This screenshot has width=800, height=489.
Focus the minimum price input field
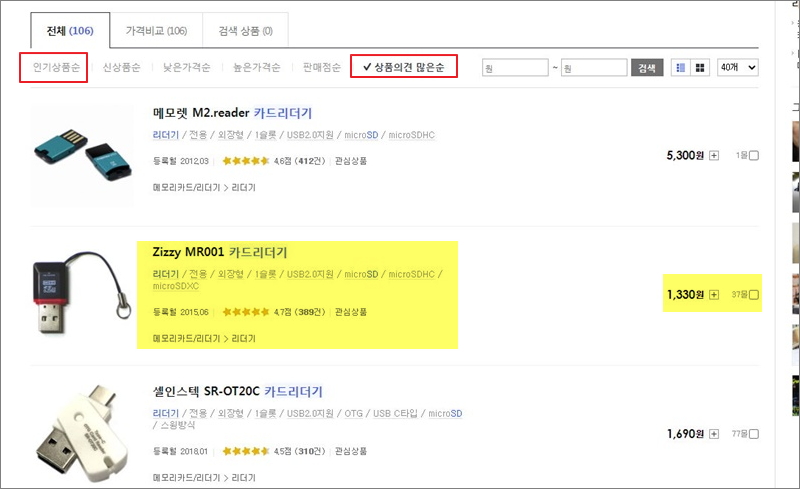click(x=515, y=67)
